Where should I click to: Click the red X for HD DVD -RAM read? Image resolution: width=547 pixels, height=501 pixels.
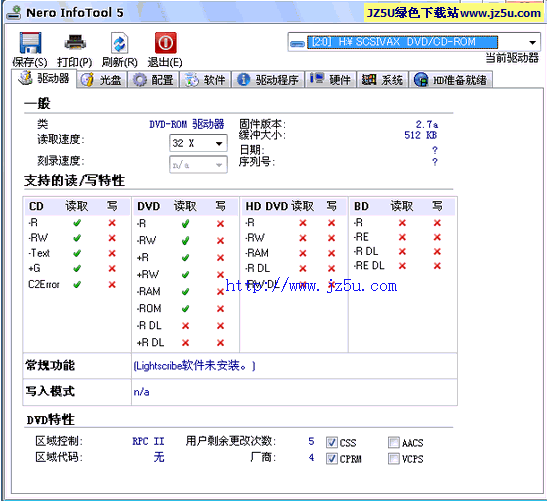(x=303, y=253)
